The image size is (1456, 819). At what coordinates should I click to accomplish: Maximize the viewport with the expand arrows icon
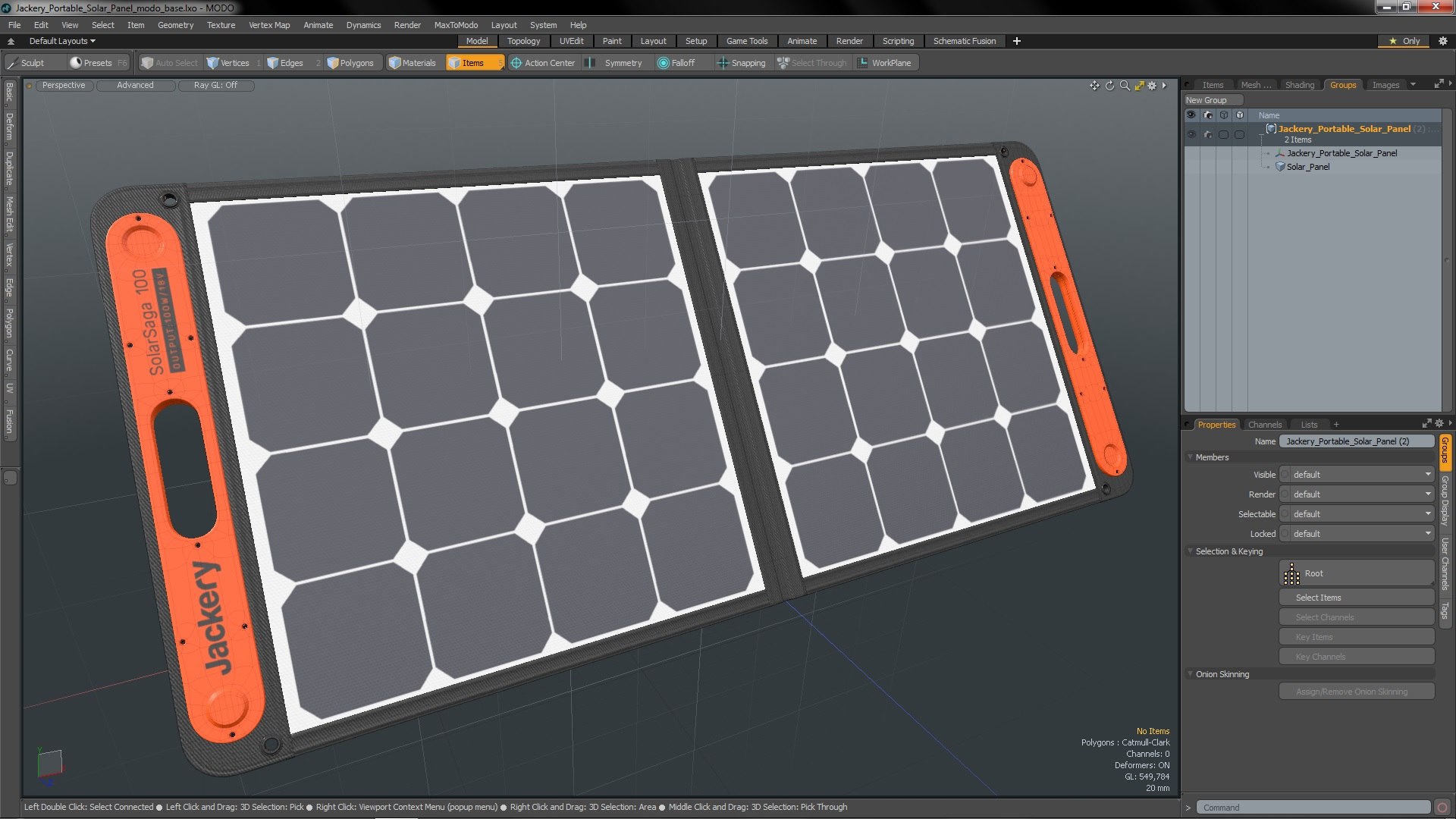pyautogui.click(x=1139, y=86)
